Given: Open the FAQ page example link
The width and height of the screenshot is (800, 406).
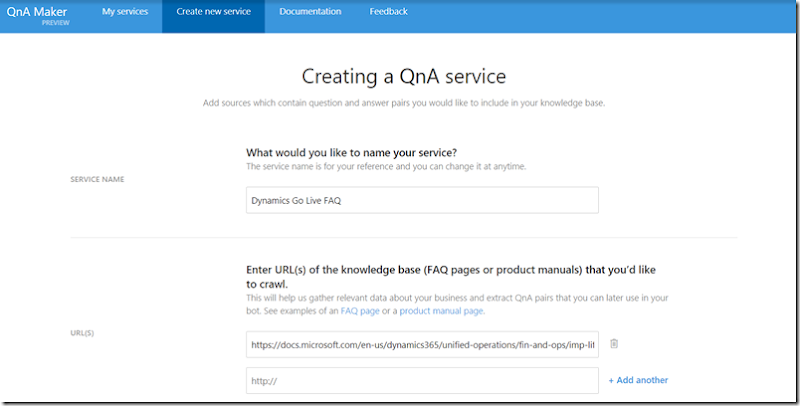Looking at the screenshot, I should point(360,311).
